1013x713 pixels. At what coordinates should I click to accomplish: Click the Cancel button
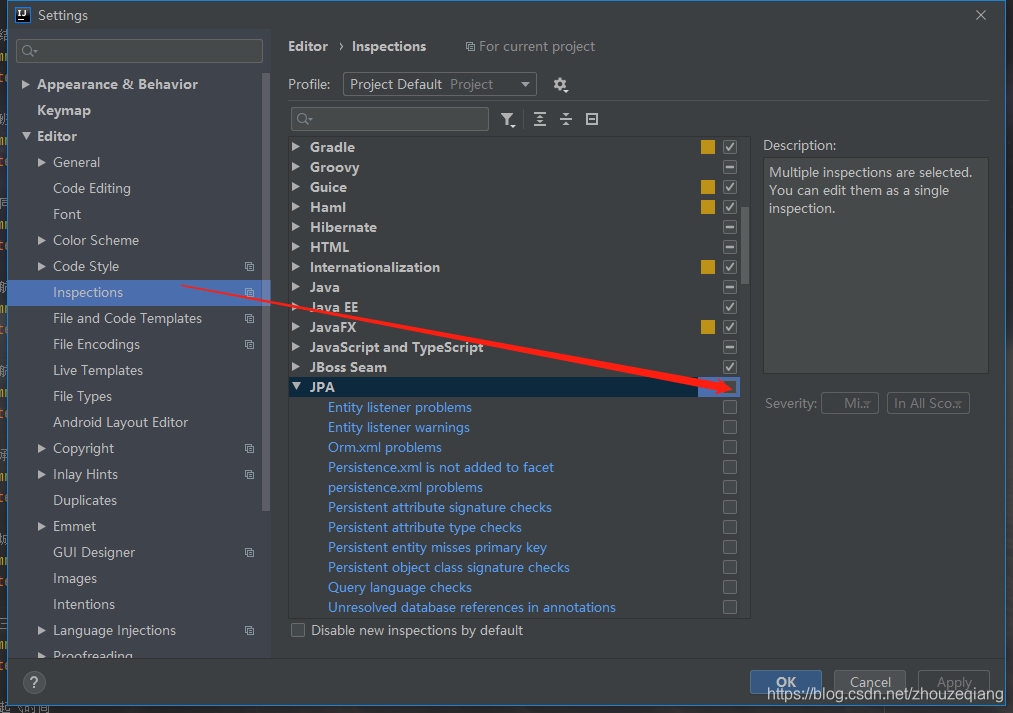pyautogui.click(x=870, y=682)
